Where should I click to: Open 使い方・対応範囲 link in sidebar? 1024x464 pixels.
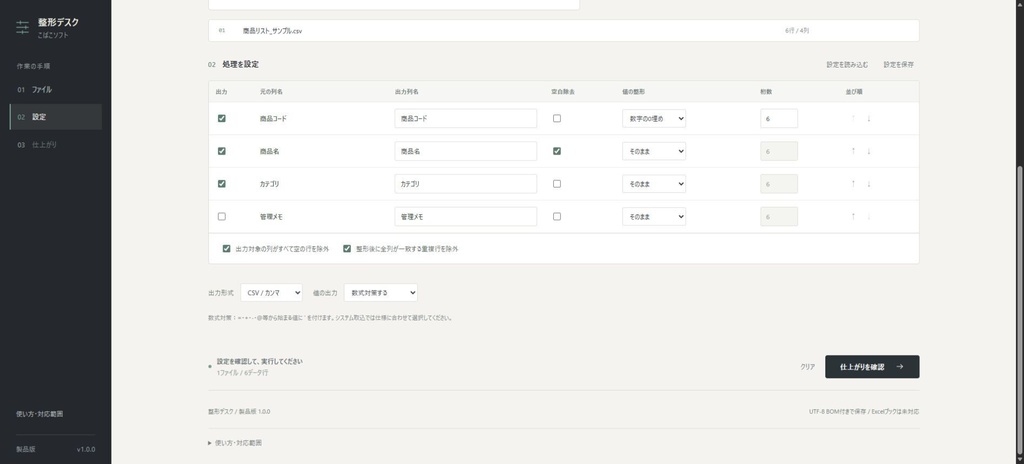40,414
